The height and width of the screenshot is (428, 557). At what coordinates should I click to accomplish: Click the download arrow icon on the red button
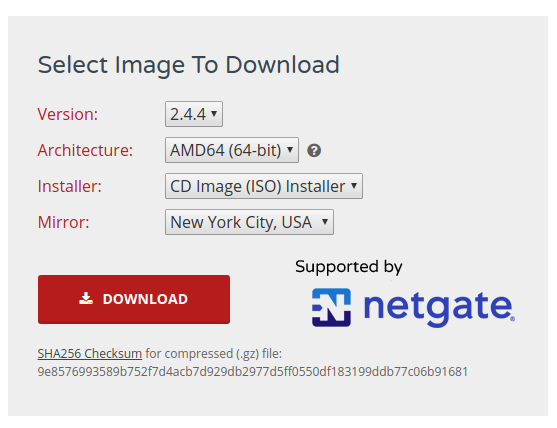click(86, 299)
